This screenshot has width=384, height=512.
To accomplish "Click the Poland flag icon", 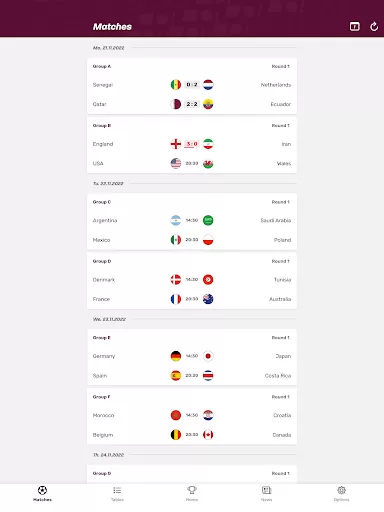I will click(208, 240).
